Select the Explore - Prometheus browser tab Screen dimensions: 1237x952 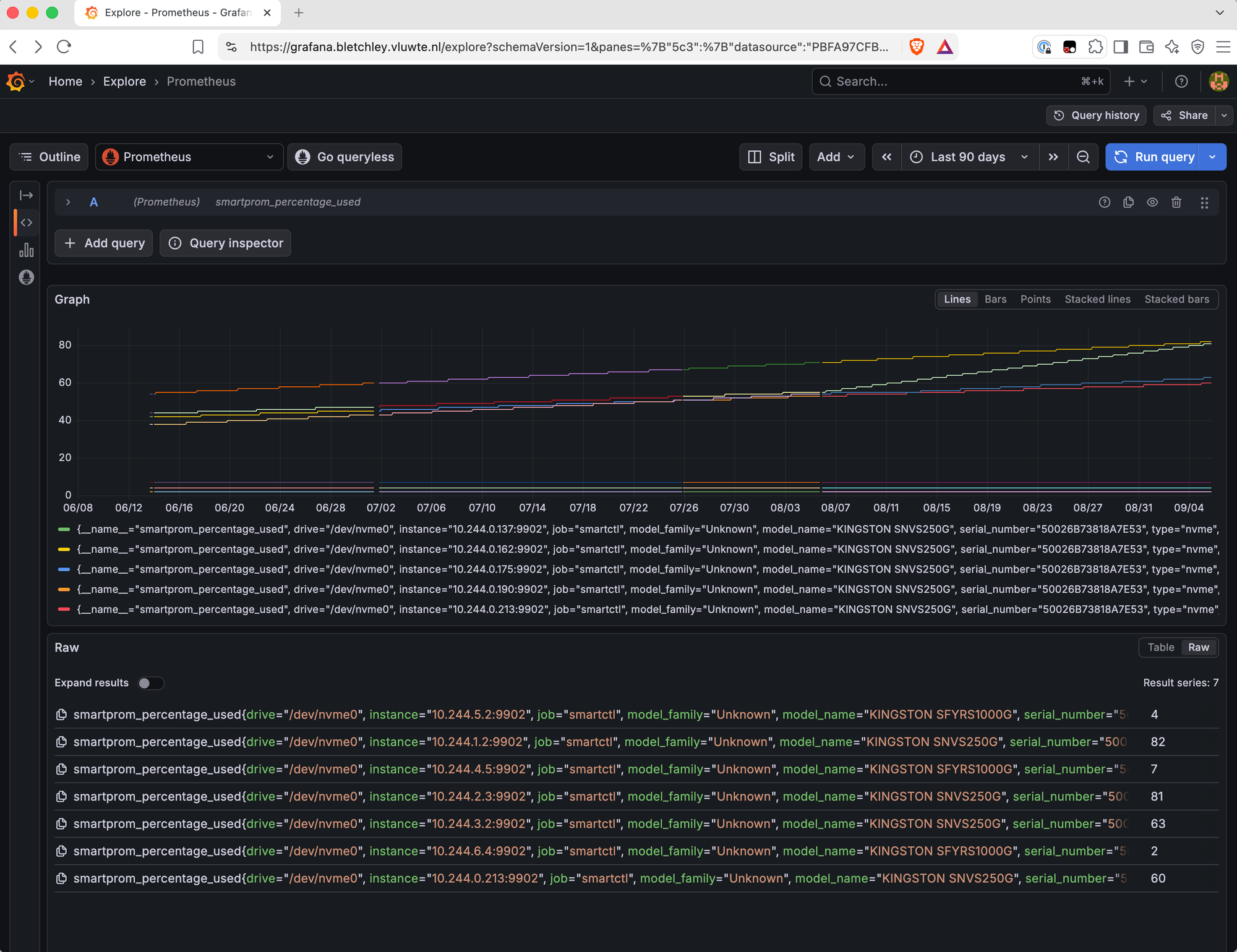click(178, 13)
